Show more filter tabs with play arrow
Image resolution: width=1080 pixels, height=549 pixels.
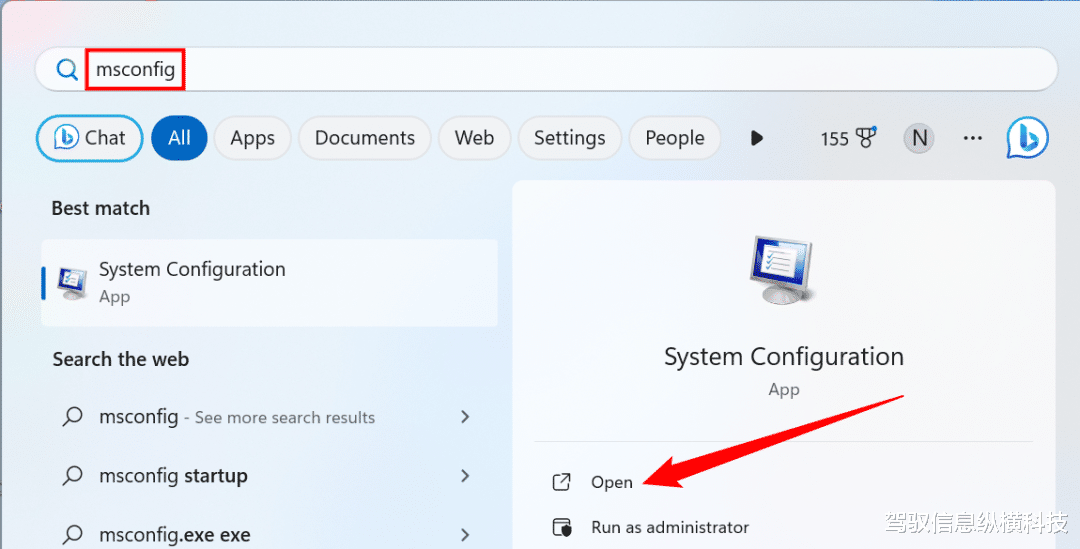[756, 138]
